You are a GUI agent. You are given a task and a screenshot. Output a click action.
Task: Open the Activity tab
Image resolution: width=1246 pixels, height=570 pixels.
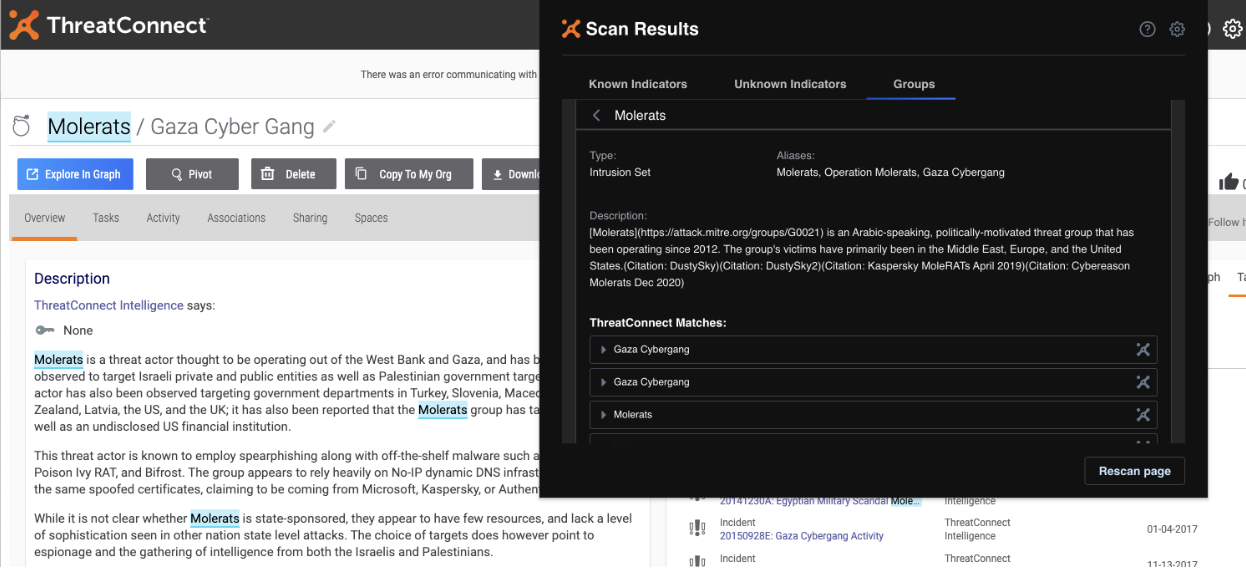163,218
